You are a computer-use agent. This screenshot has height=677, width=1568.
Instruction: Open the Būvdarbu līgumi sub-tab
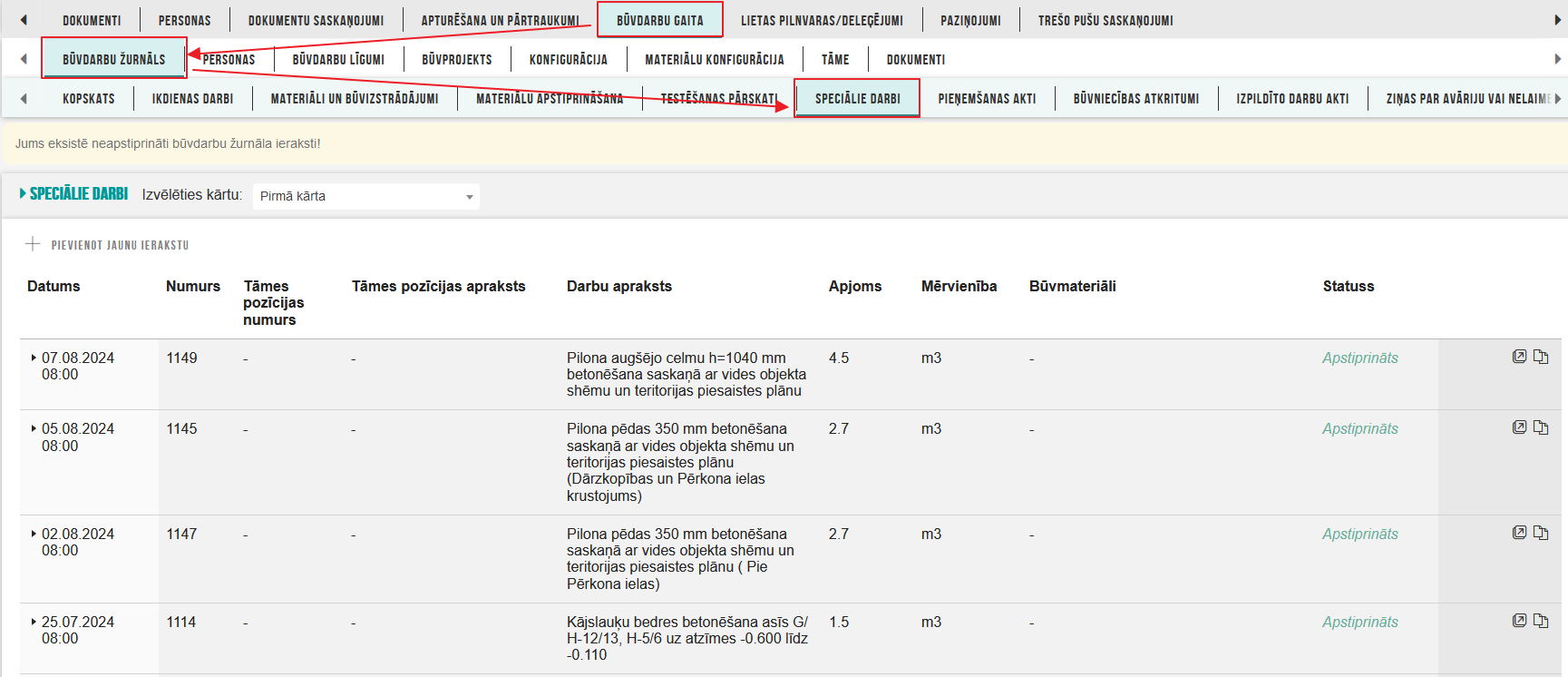[338, 59]
